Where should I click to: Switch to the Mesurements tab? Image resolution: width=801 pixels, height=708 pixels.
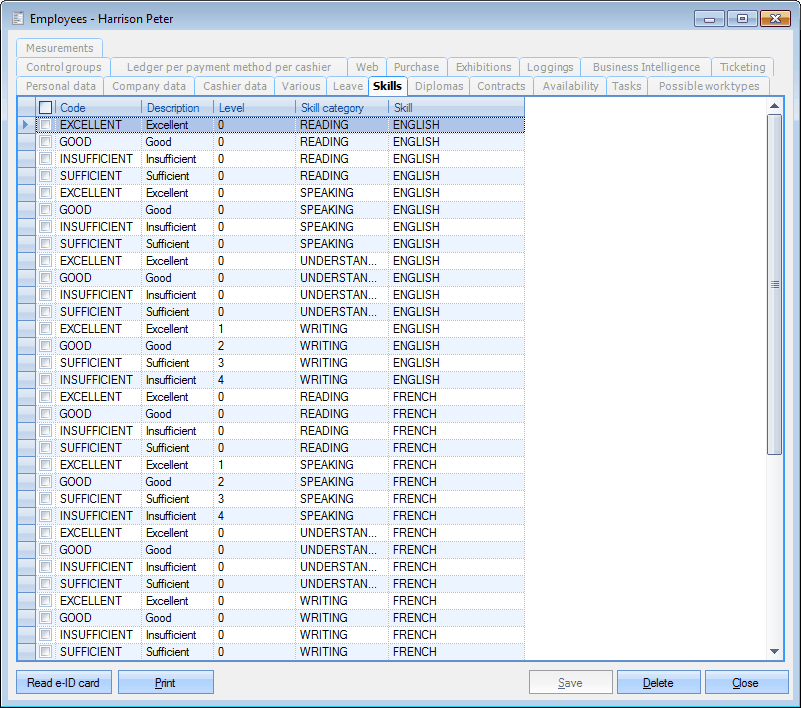click(58, 47)
